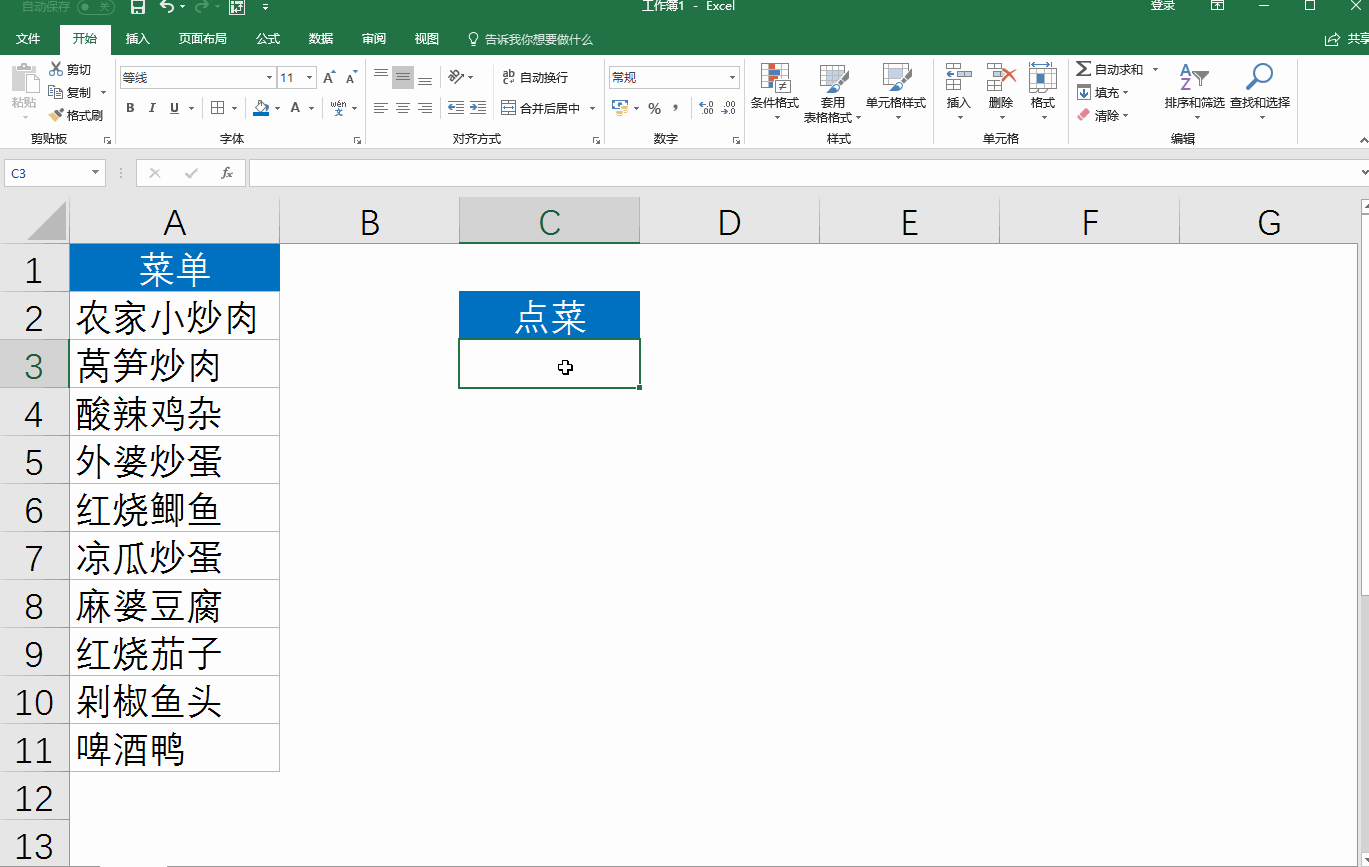
Task: Click the Delete cells (删除) icon
Action: click(1000, 79)
